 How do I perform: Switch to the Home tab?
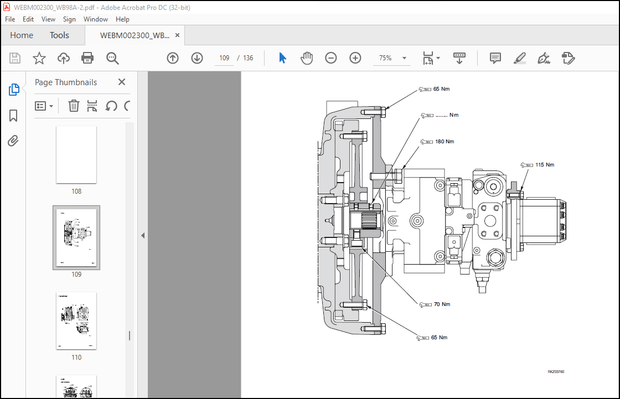[21, 35]
